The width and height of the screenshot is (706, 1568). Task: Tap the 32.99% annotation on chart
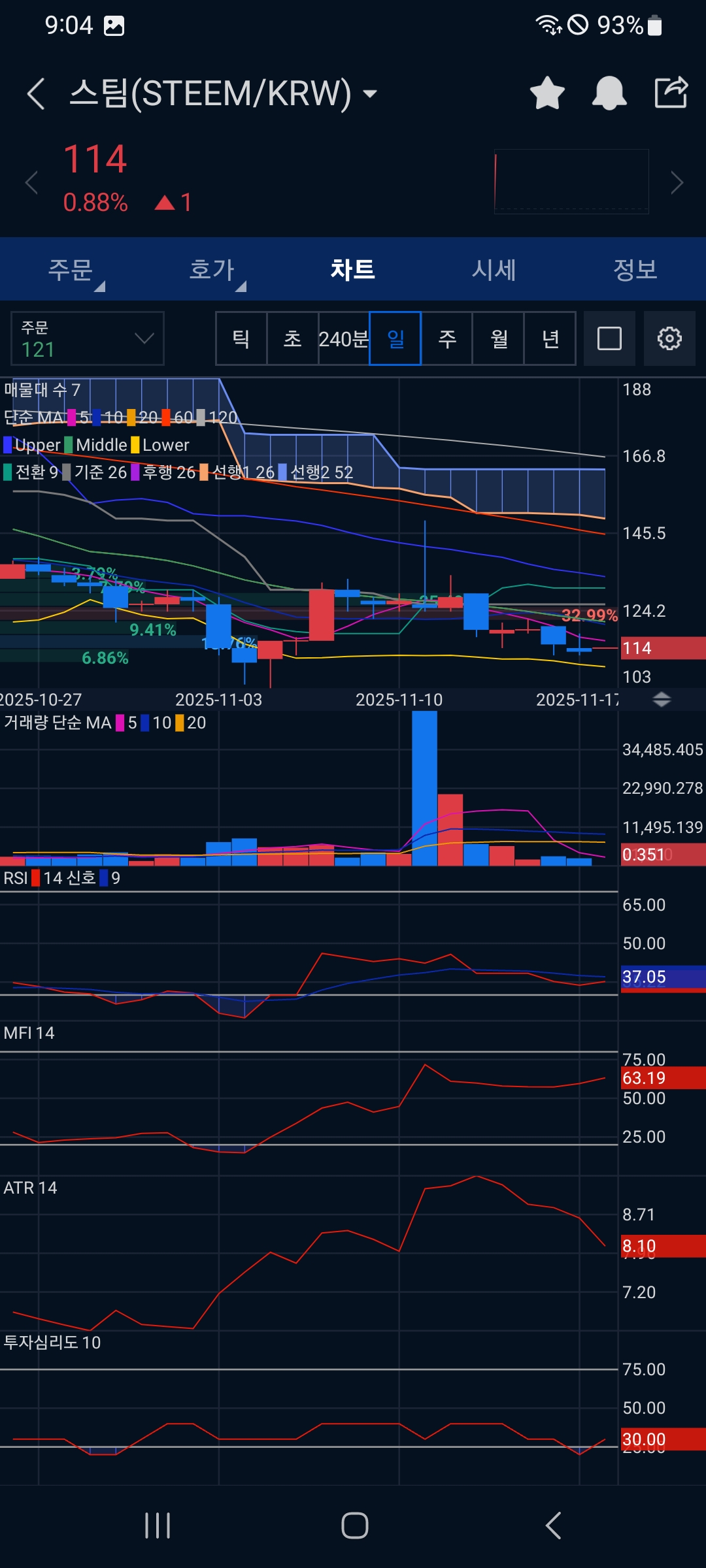tap(590, 615)
